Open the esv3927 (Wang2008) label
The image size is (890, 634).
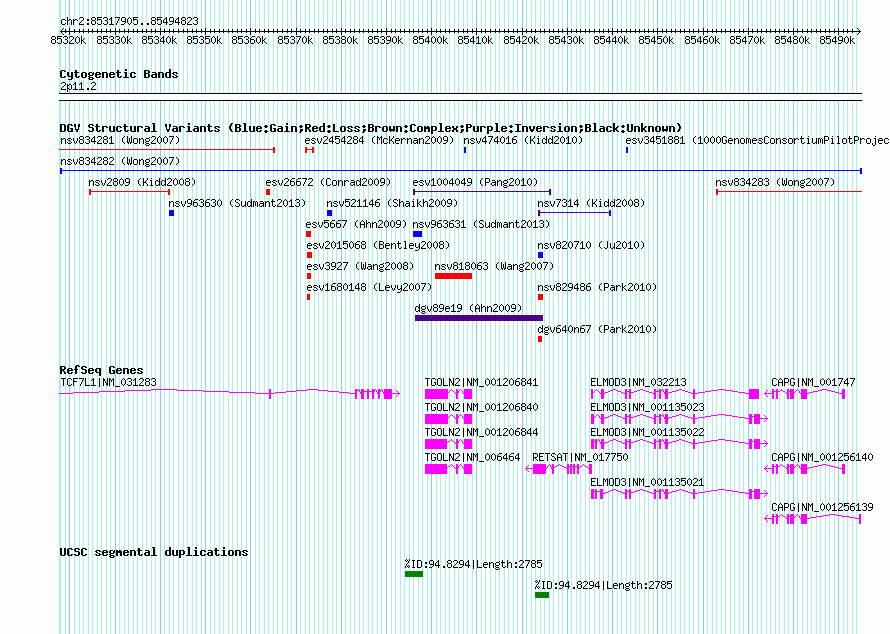click(x=360, y=266)
